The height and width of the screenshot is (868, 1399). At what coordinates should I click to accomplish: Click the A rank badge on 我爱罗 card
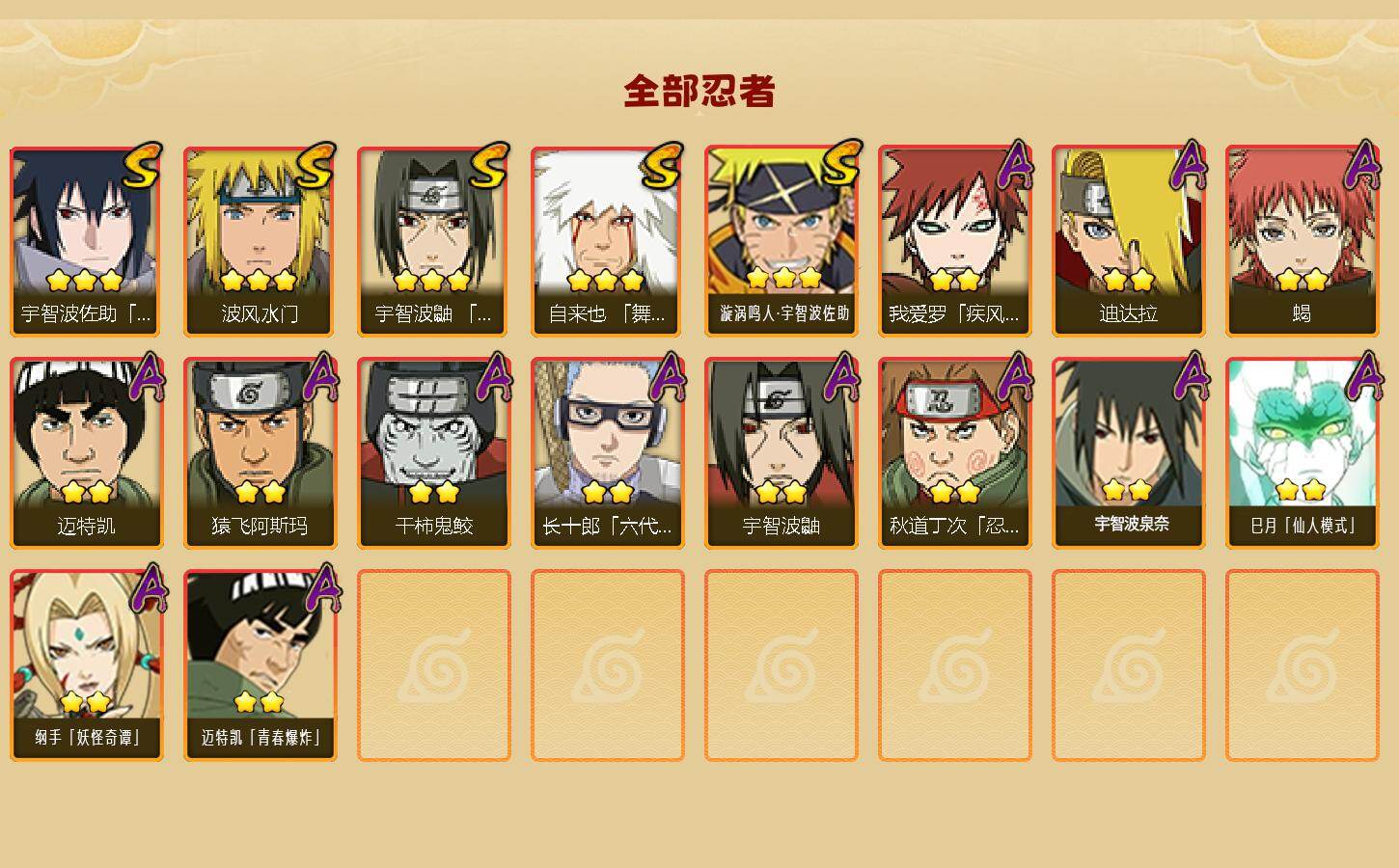tap(1015, 165)
